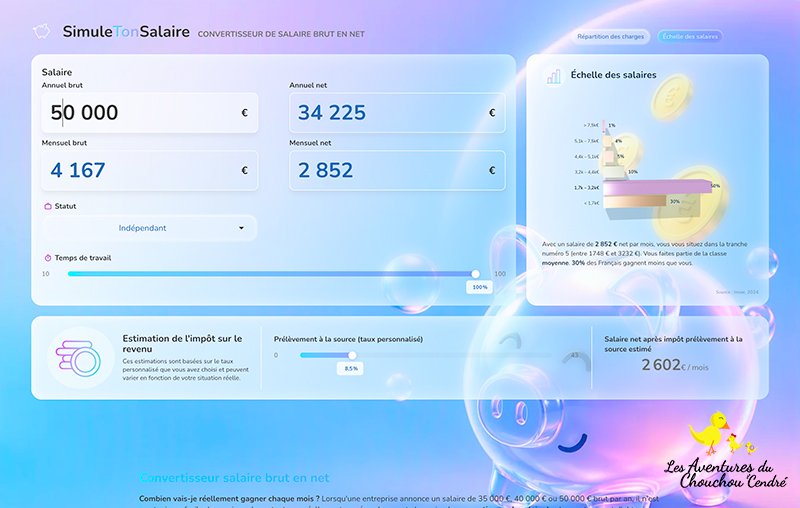Image resolution: width=800 pixels, height=508 pixels.
Task: Click the Mensuel brut field showing 4 167
Action: [x=149, y=170]
